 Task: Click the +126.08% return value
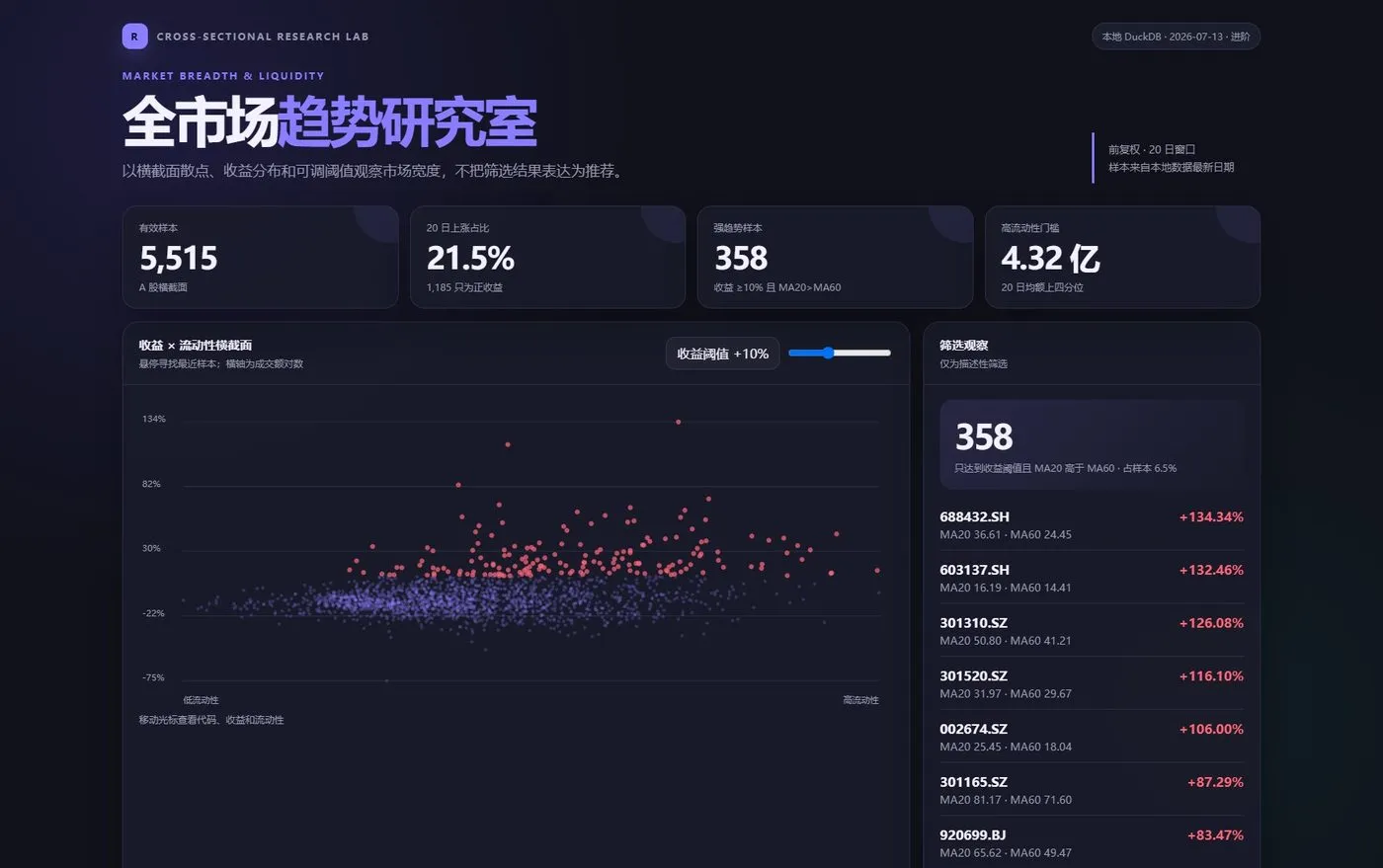pyautogui.click(x=1211, y=623)
